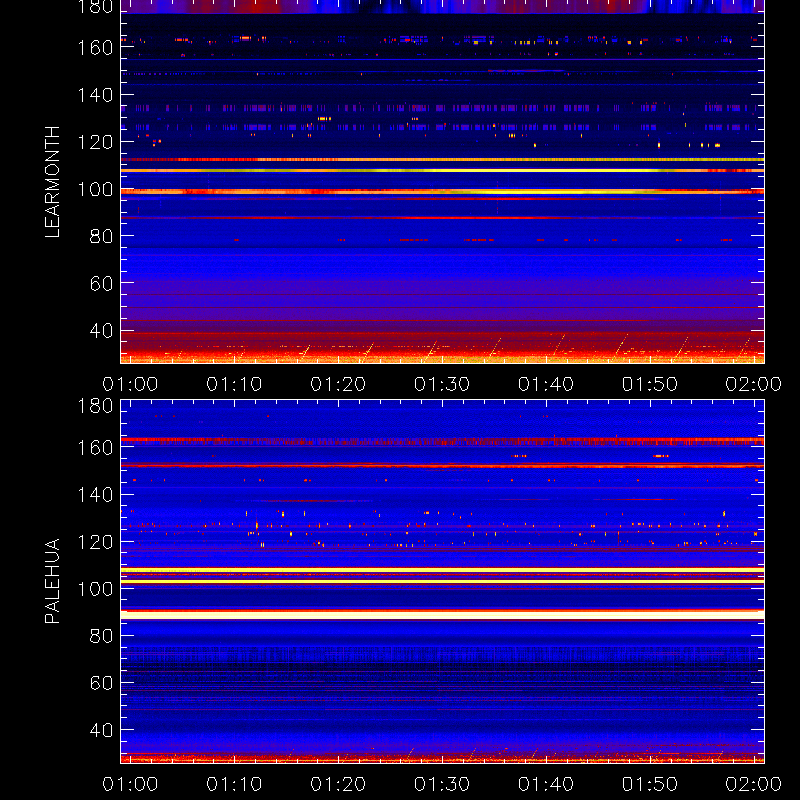Select the 100 tick label on Learmonth axis
Viewport: 800px width, 800px height.
95,190
